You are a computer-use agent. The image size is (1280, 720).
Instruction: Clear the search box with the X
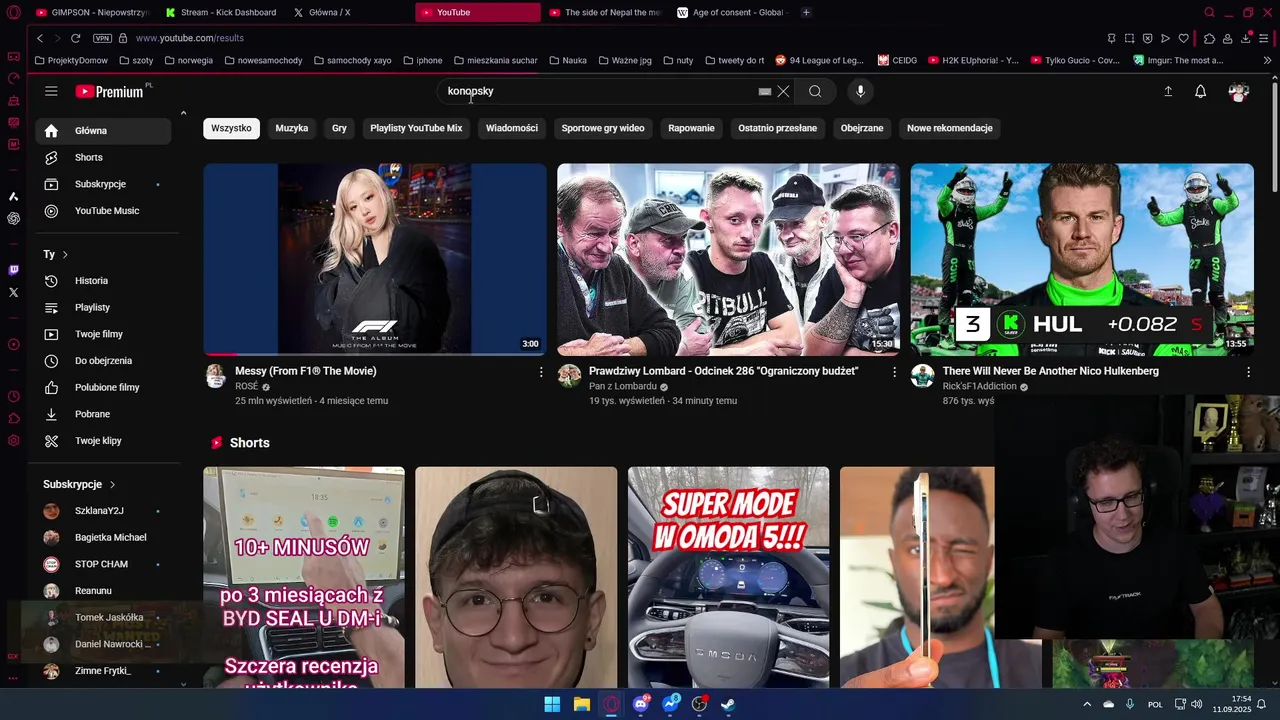[x=783, y=91]
